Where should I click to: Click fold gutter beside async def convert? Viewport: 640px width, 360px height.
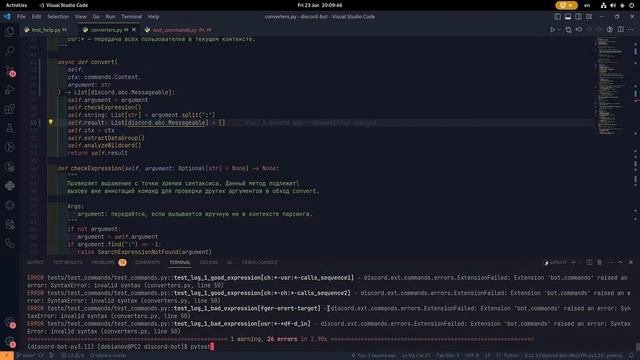pos(43,62)
